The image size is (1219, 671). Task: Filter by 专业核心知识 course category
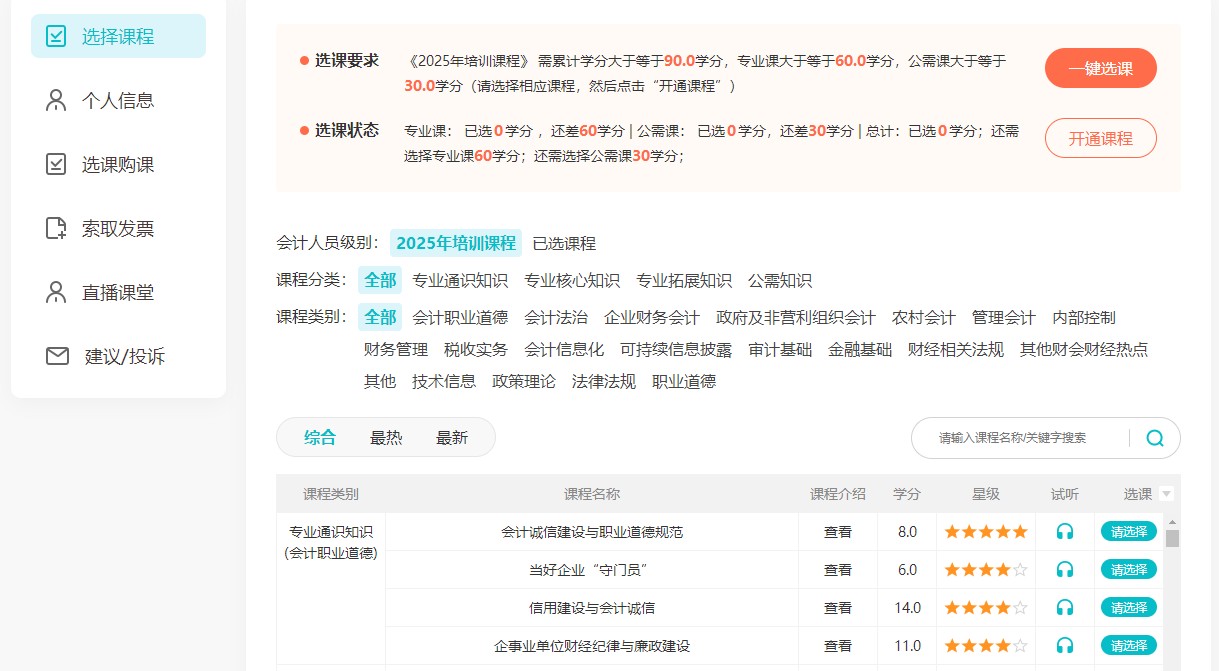click(x=572, y=281)
